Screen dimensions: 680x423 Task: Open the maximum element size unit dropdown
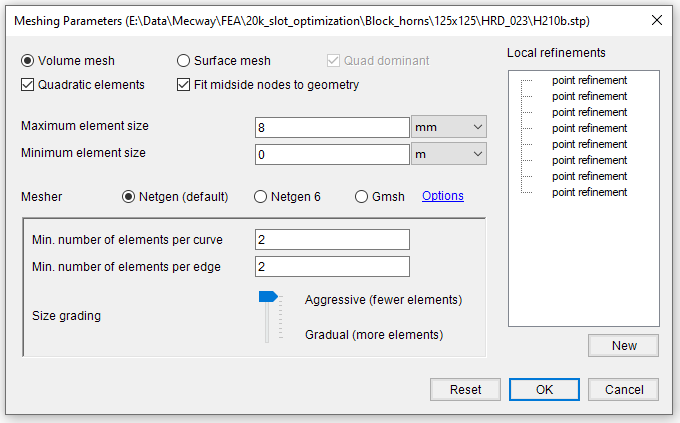click(x=449, y=127)
